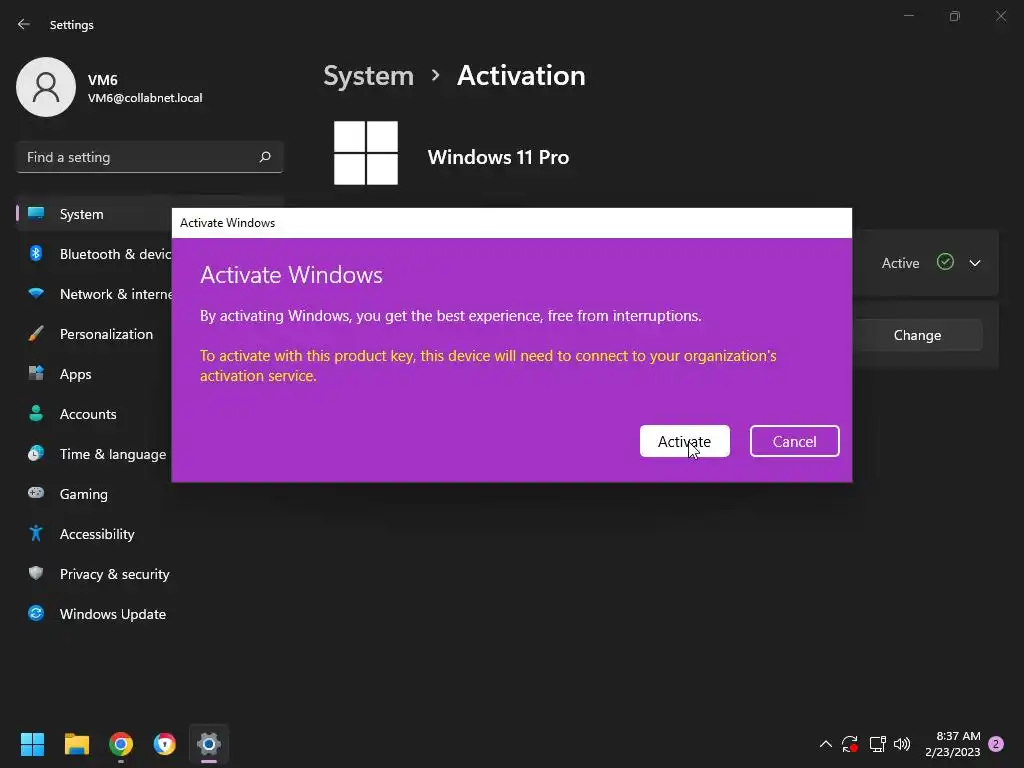Image resolution: width=1024 pixels, height=768 pixels.
Task: Click the VM6@collabnet.local account text
Action: coord(145,98)
